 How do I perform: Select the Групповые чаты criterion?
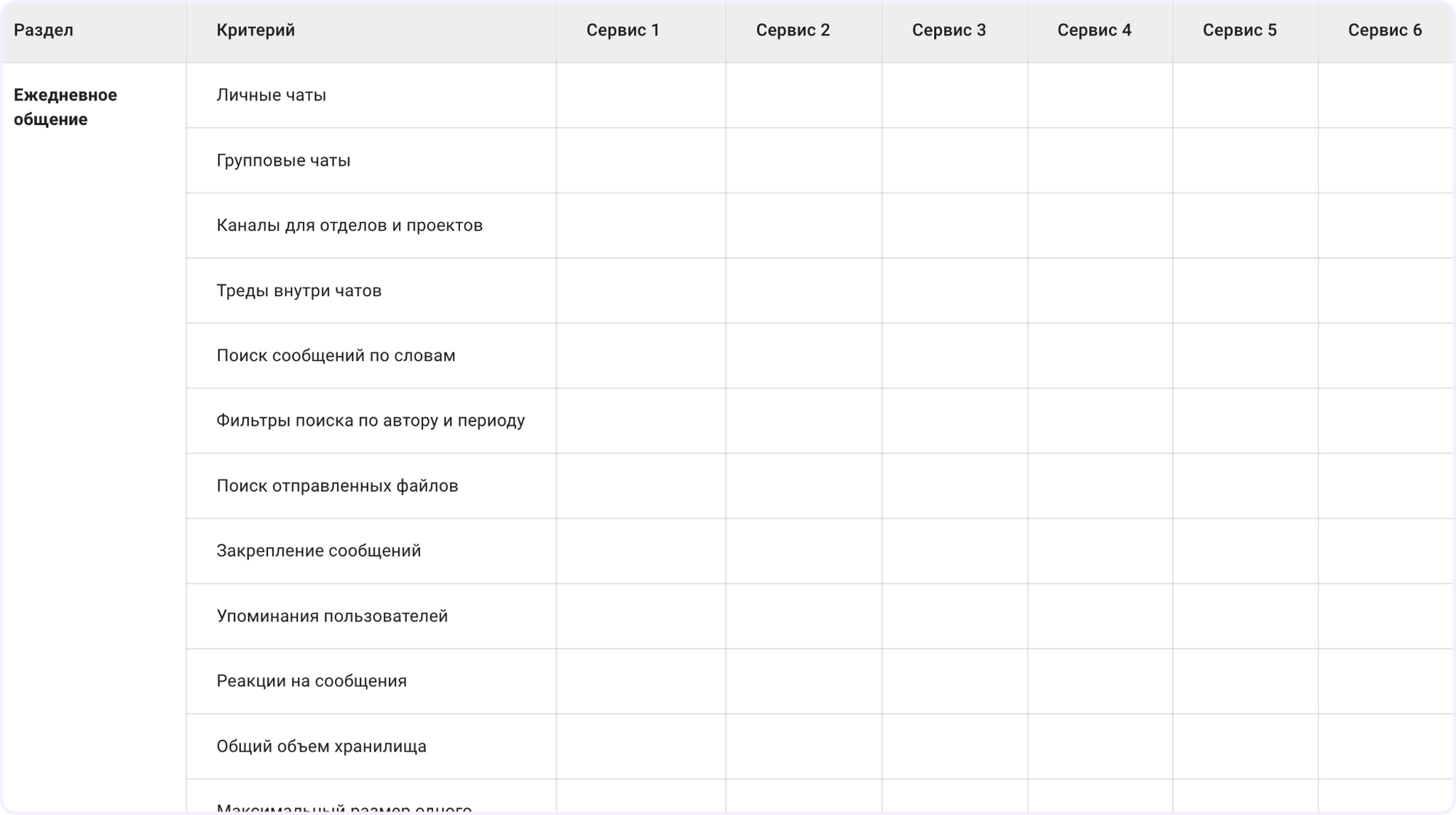(x=283, y=161)
